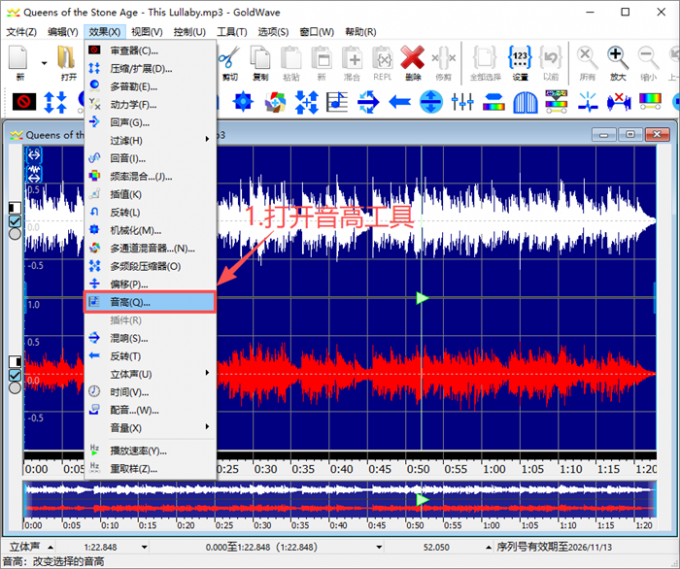Viewport: 680px width, 569px height.
Task: Click compress/expand arrows effect toolbar icon
Action: (55, 102)
